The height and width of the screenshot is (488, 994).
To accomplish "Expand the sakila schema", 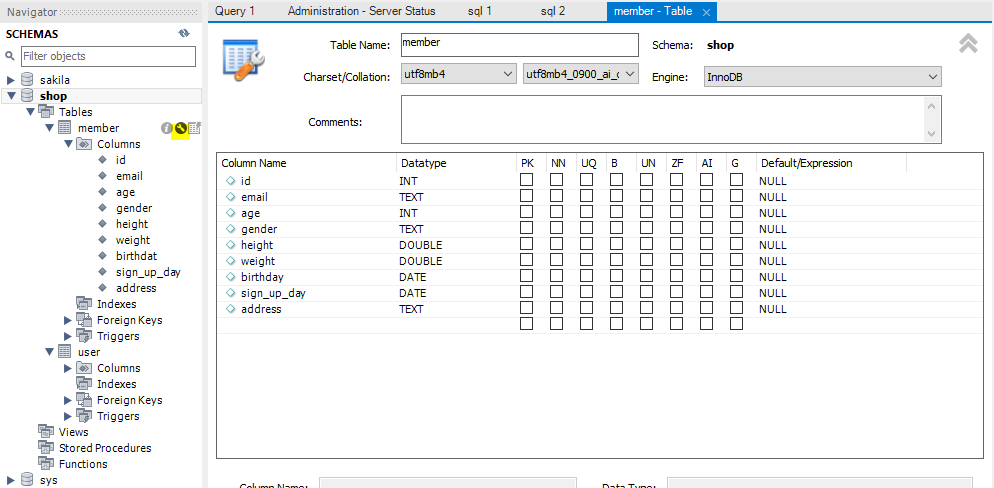I will point(11,80).
